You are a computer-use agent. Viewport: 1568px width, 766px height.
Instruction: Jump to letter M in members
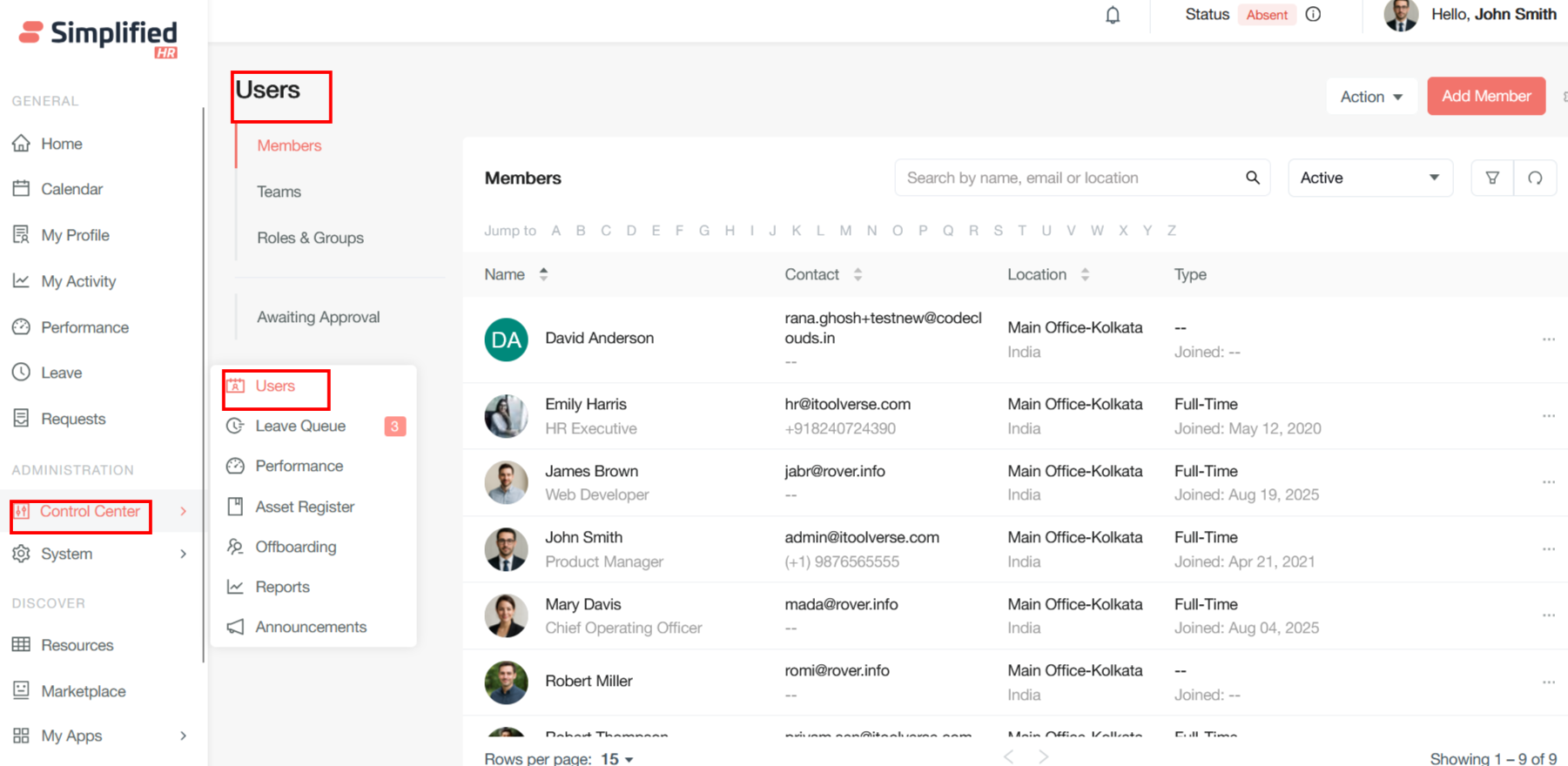pos(845,231)
